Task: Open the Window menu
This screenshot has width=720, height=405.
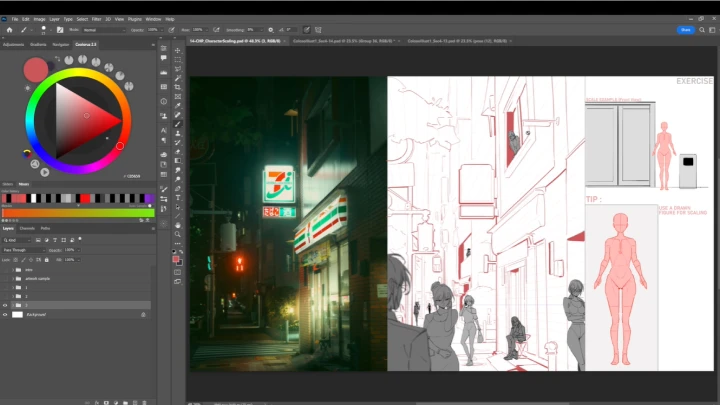Action: click(153, 19)
